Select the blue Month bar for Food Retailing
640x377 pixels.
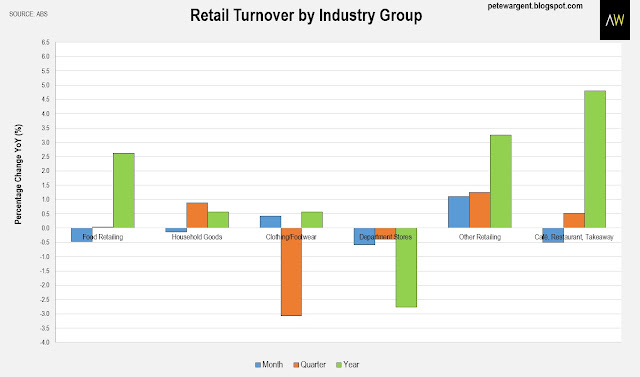[82, 235]
